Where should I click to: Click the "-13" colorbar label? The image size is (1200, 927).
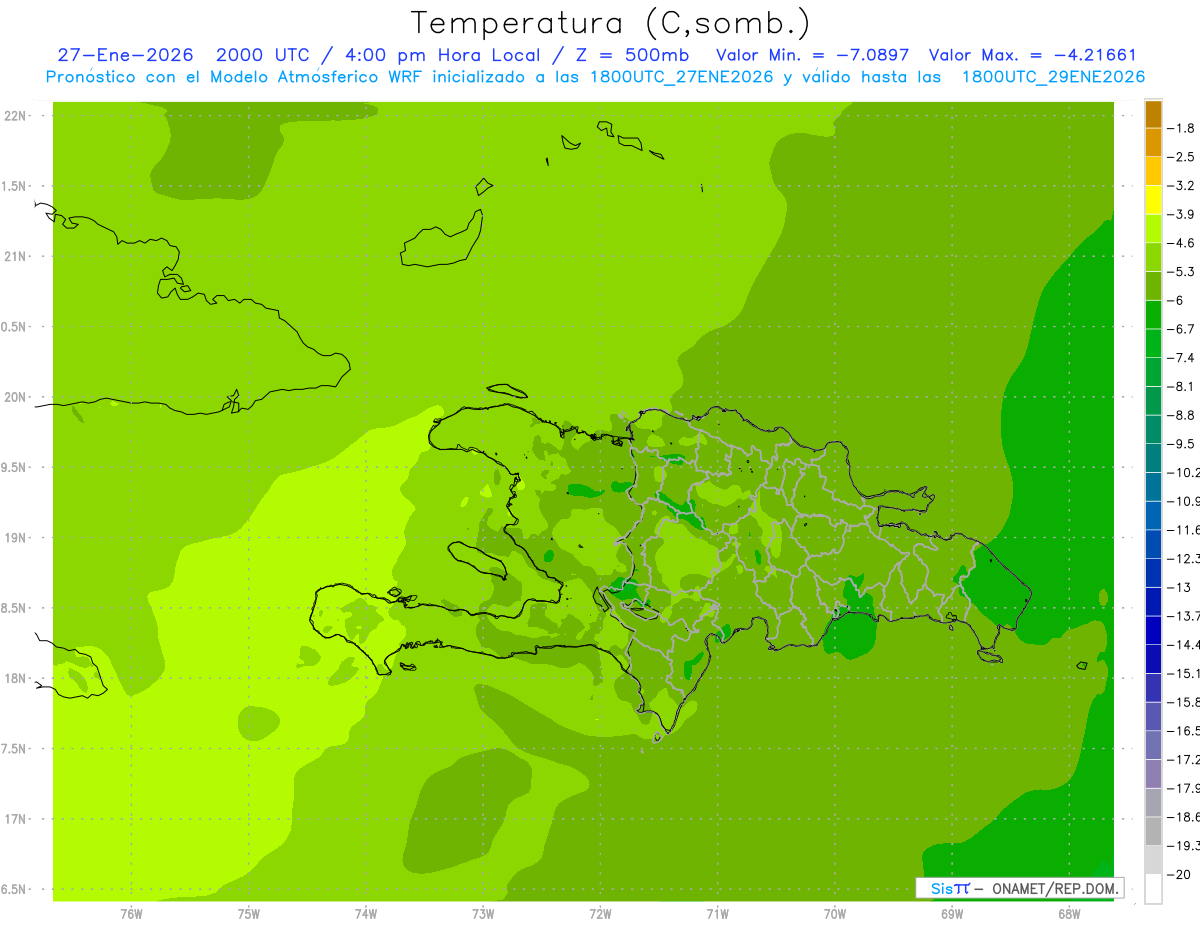coord(1181,587)
